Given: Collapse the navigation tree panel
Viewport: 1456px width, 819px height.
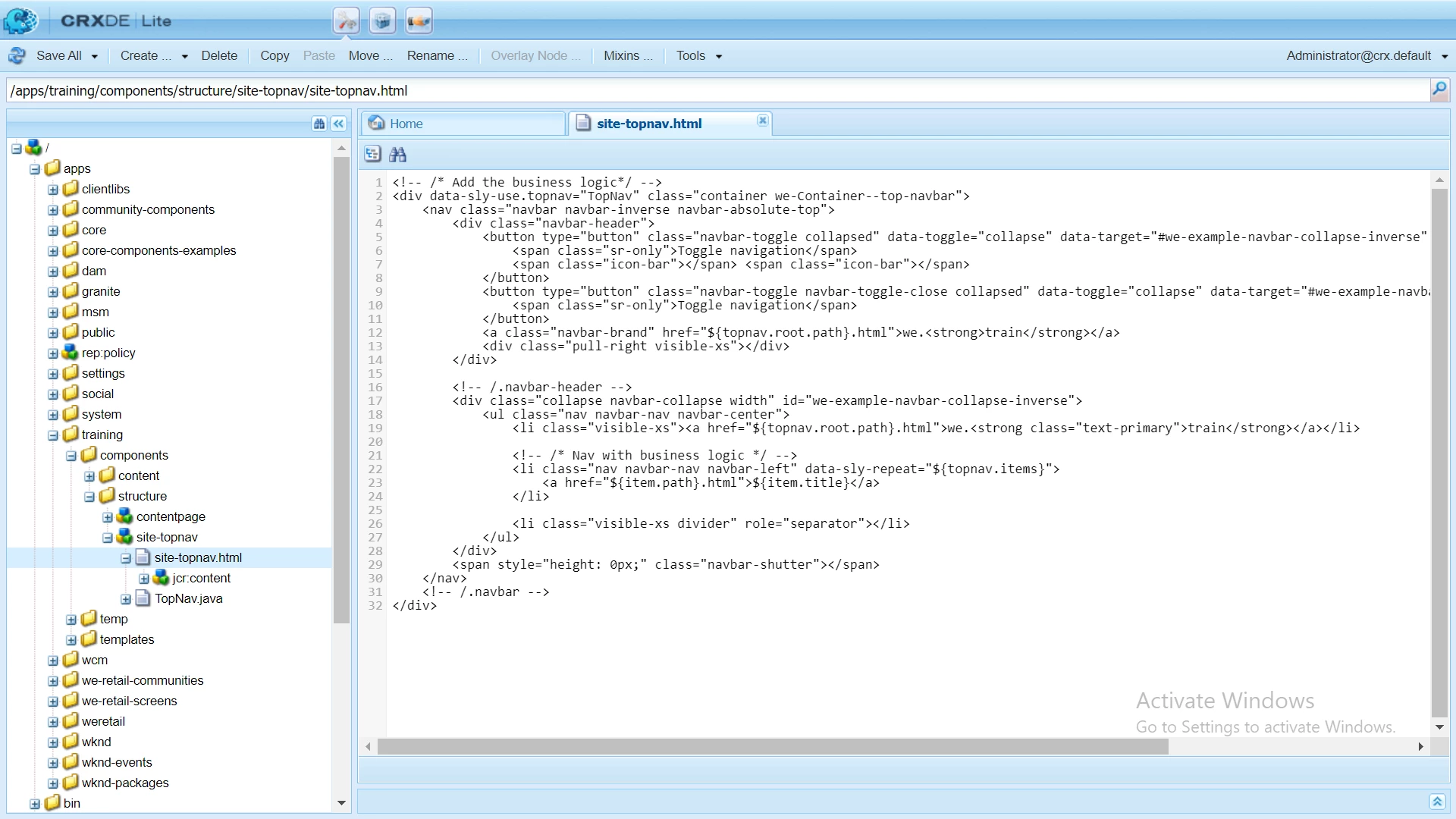Looking at the screenshot, I should (x=339, y=124).
